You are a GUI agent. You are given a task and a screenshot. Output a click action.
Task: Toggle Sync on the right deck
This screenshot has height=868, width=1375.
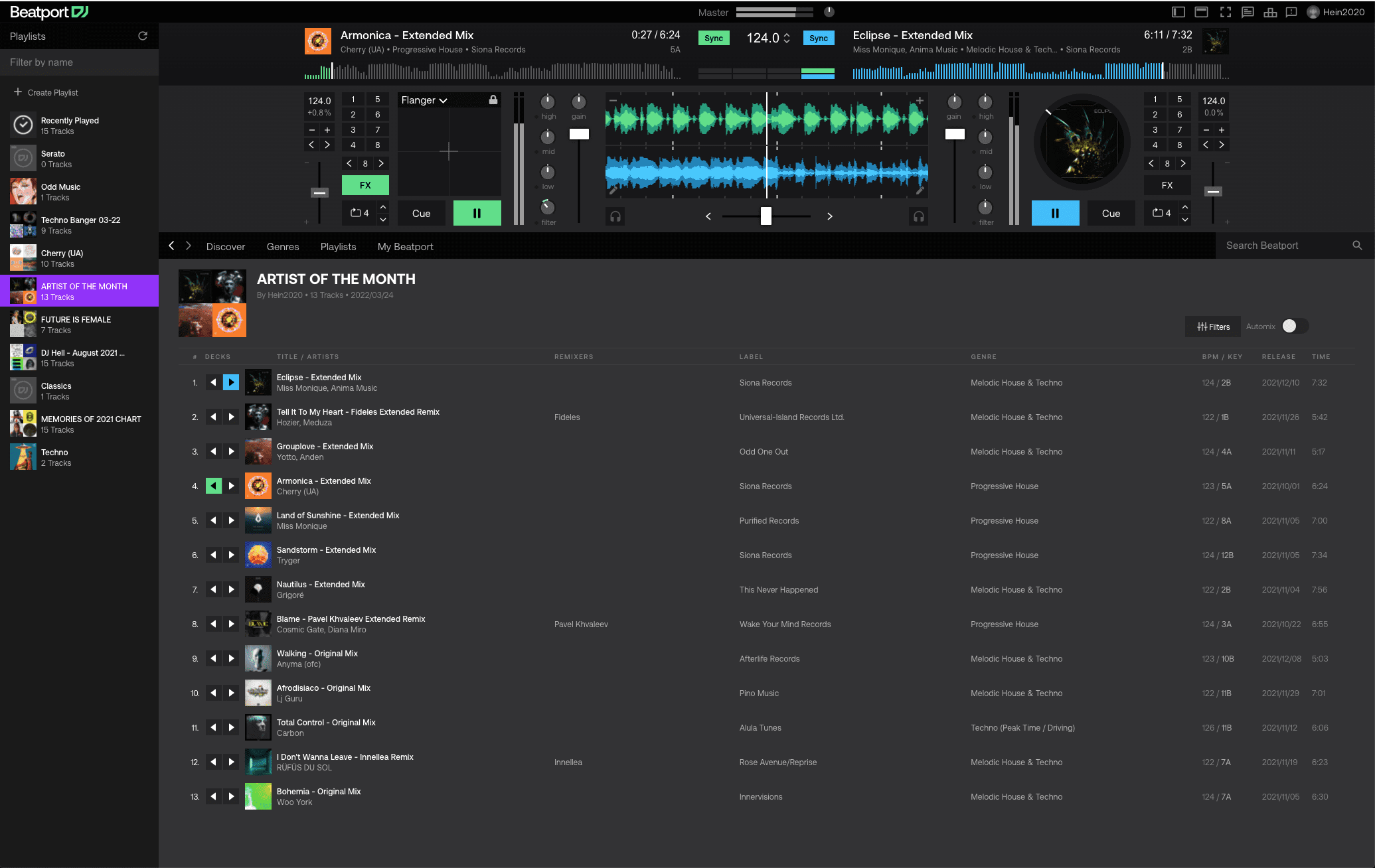819,38
